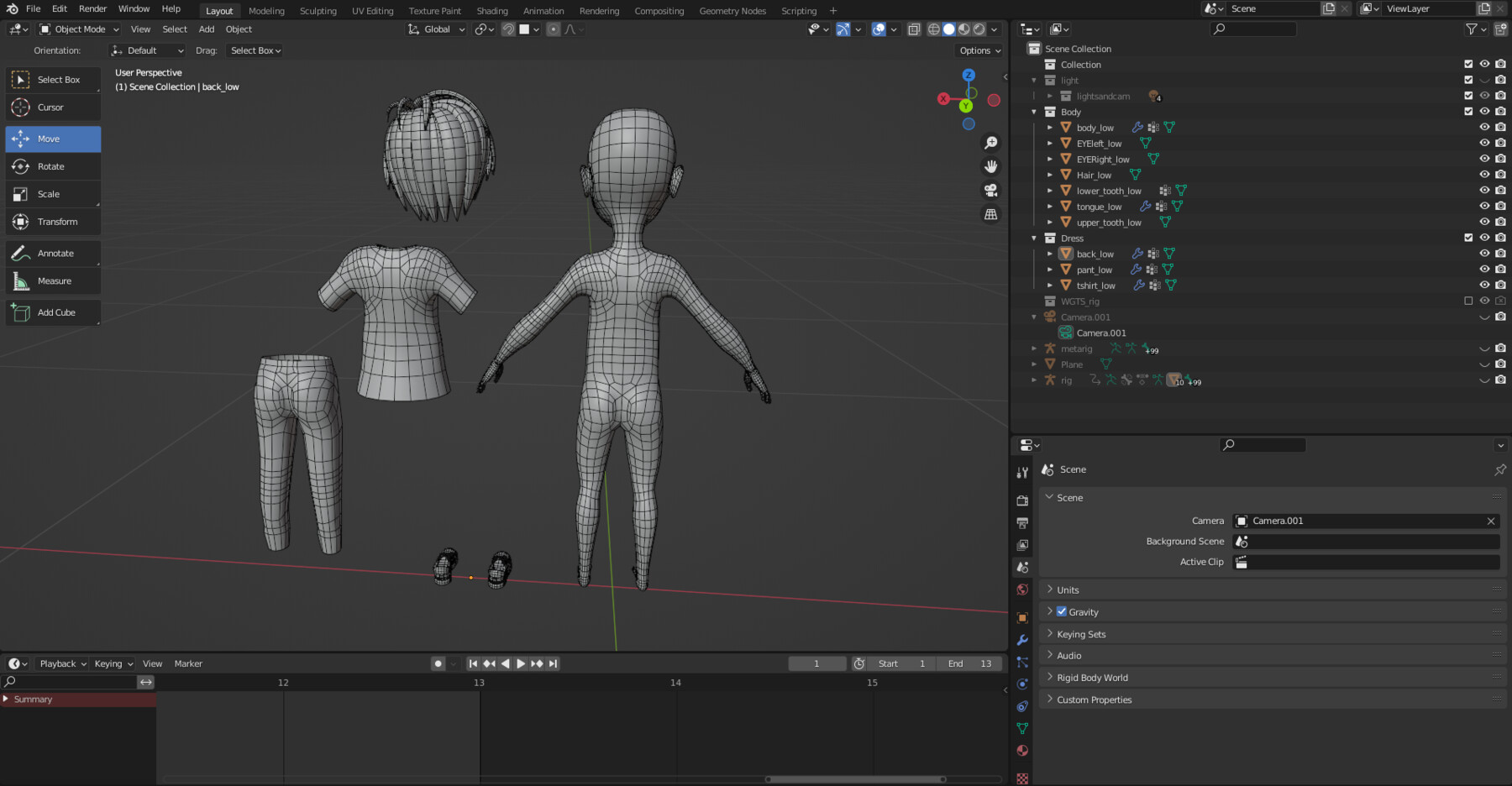Toggle X-Ray shading in the viewport header
This screenshot has height=786, width=1512.
coord(914,29)
